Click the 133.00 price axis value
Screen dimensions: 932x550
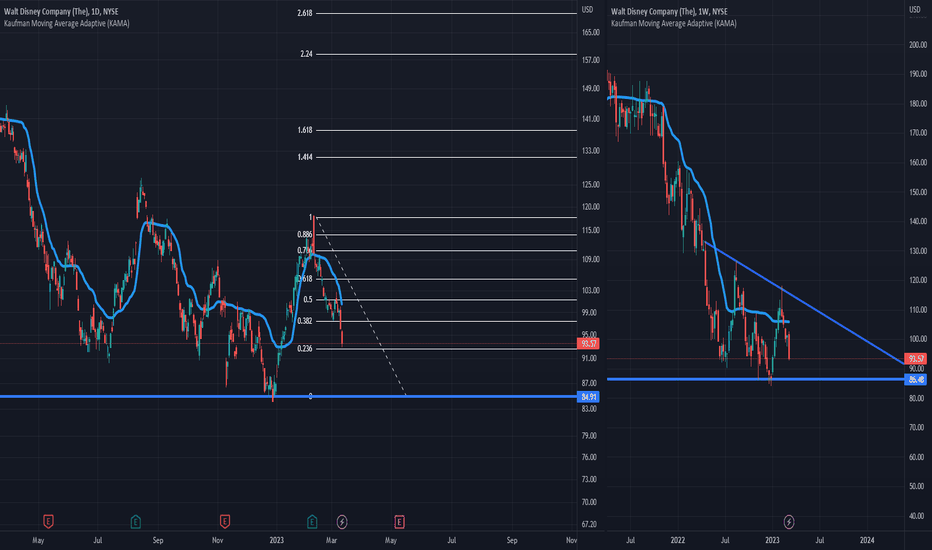tap(590, 151)
